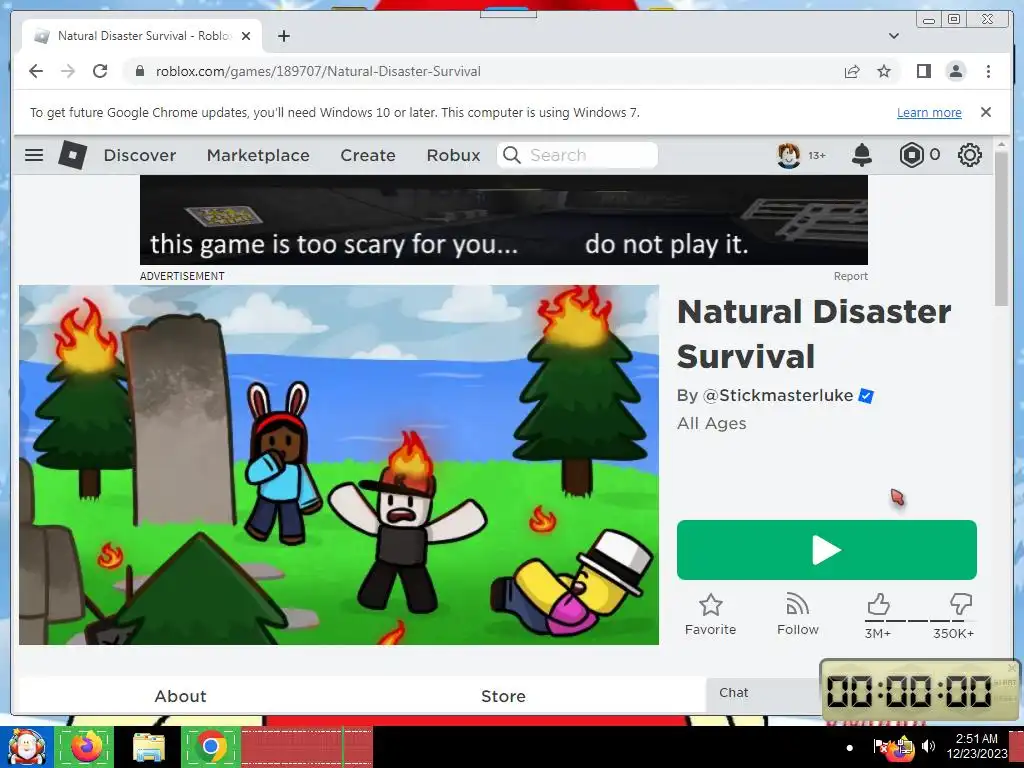Open the Learn more link

(x=929, y=112)
